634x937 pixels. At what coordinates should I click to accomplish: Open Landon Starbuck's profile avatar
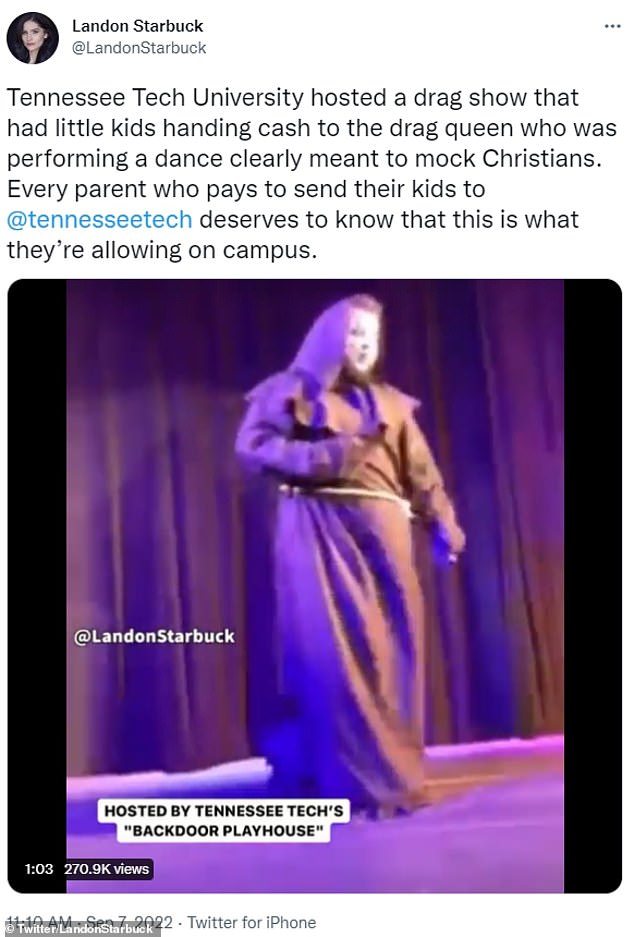pyautogui.click(x=32, y=38)
